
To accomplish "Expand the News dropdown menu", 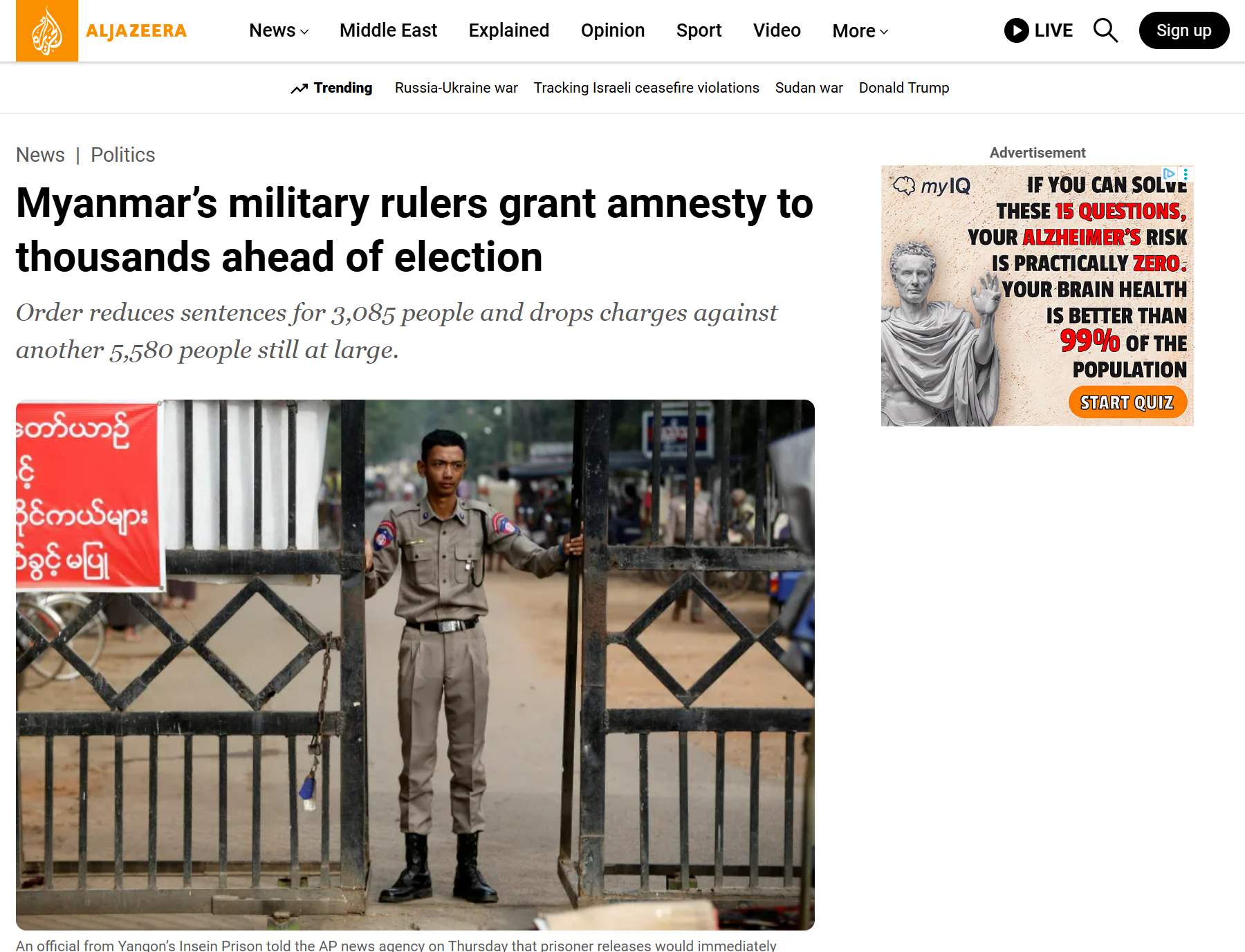I will [279, 30].
